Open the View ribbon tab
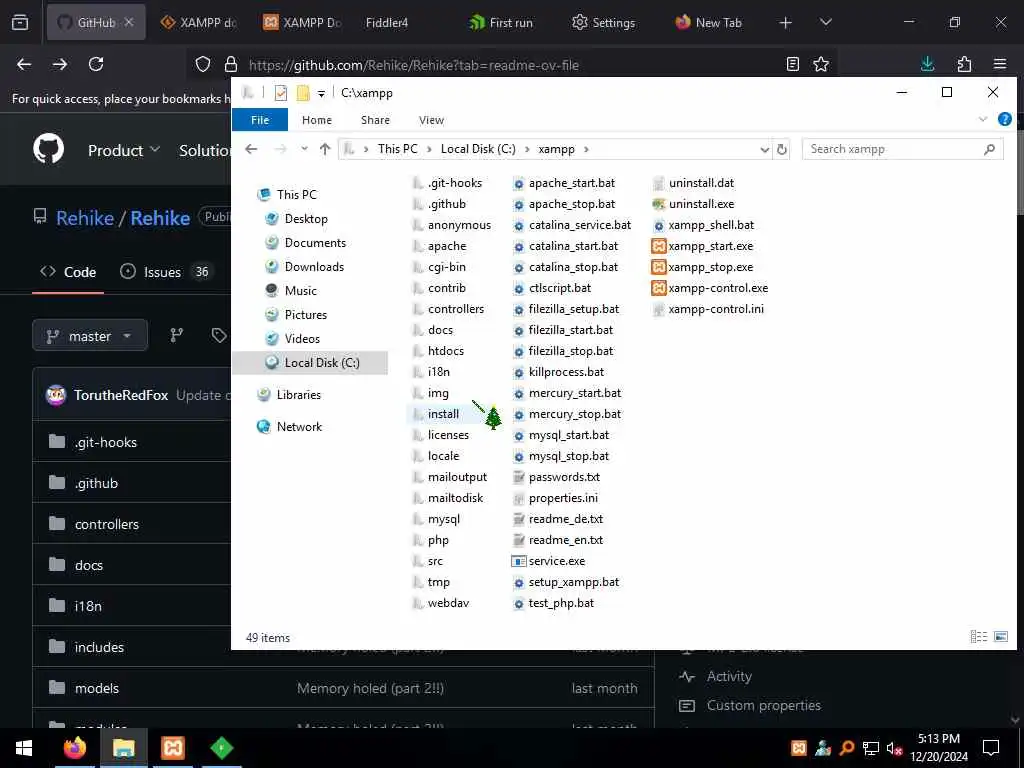 click(x=431, y=120)
